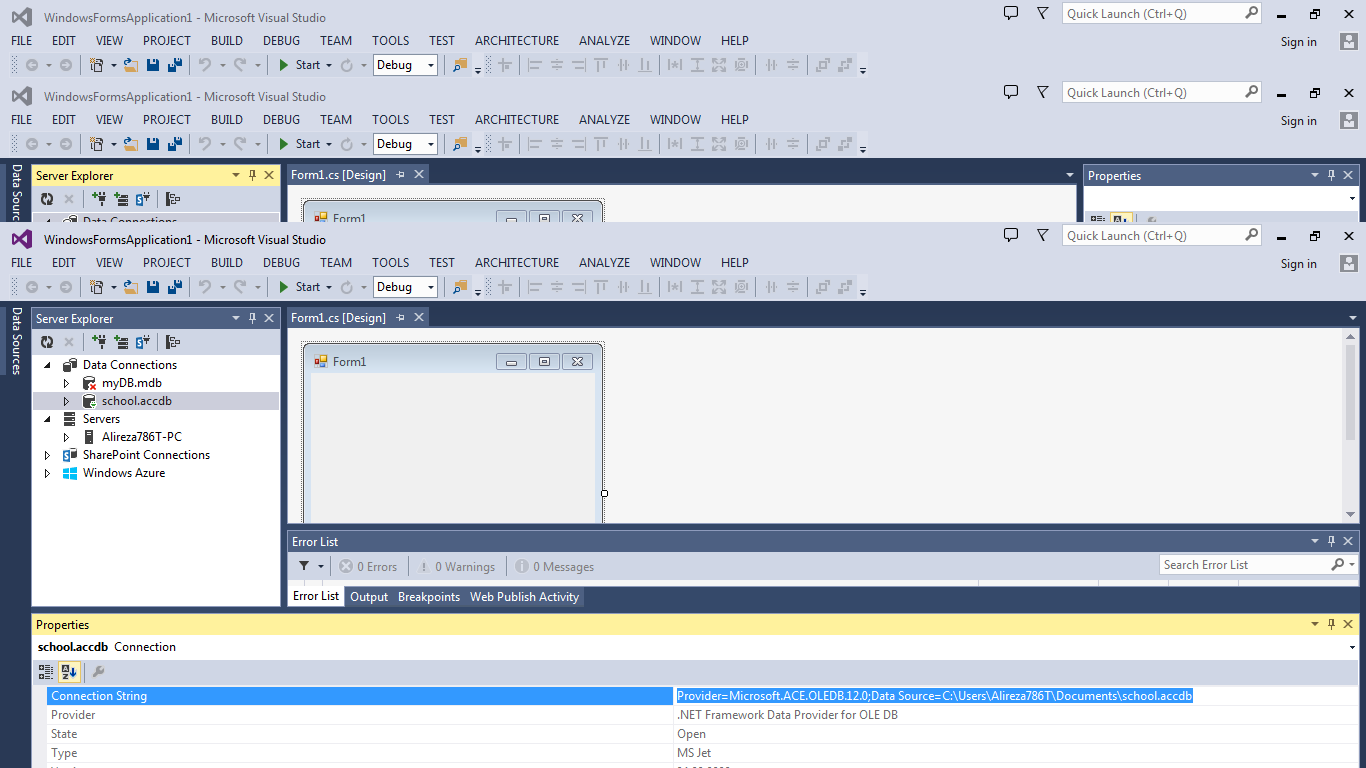Switch to the Output tab
Image resolution: width=1366 pixels, height=768 pixels.
369,597
